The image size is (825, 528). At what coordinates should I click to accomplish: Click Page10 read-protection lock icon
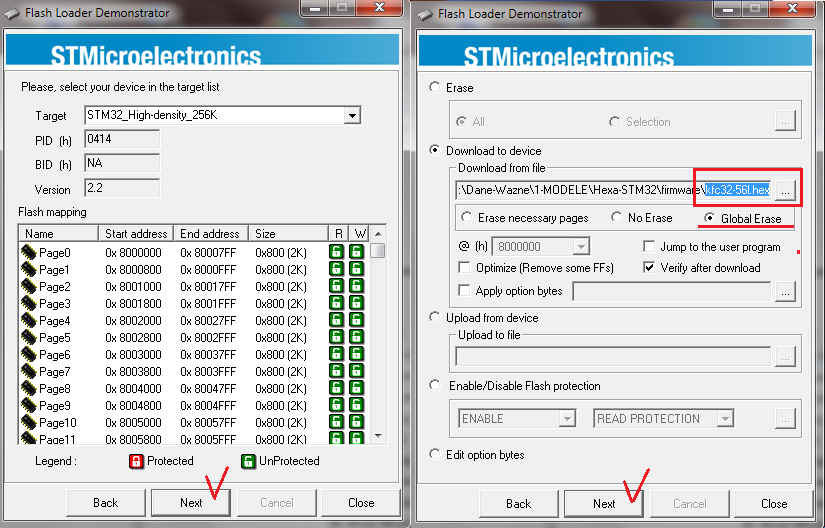(337, 423)
